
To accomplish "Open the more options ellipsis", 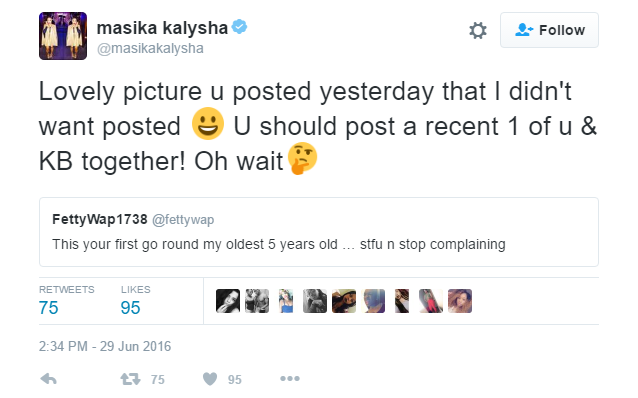I will [290, 379].
